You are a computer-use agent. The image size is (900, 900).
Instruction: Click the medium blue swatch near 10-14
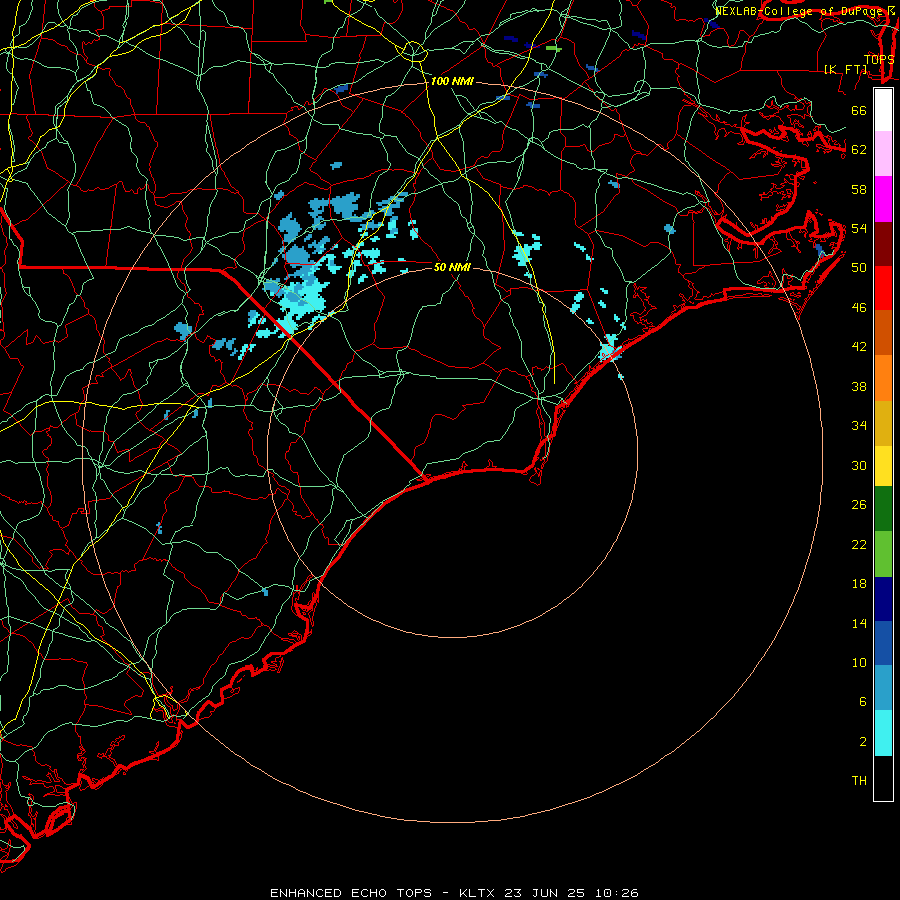883,643
